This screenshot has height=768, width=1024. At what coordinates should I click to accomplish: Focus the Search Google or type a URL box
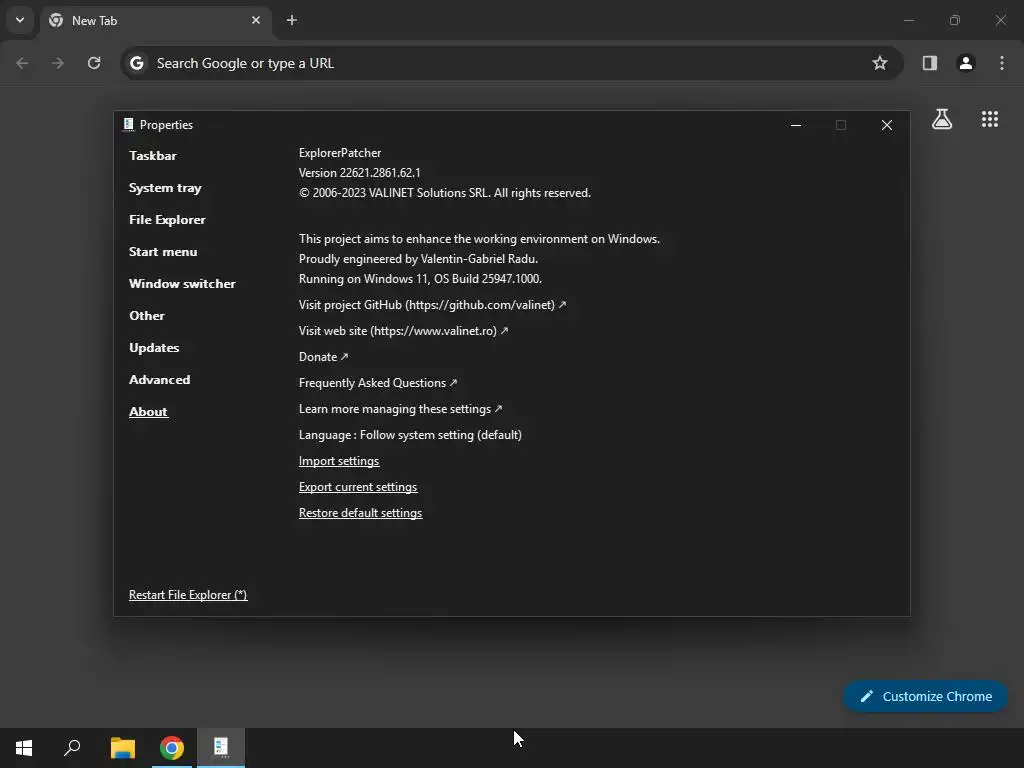[x=511, y=63]
